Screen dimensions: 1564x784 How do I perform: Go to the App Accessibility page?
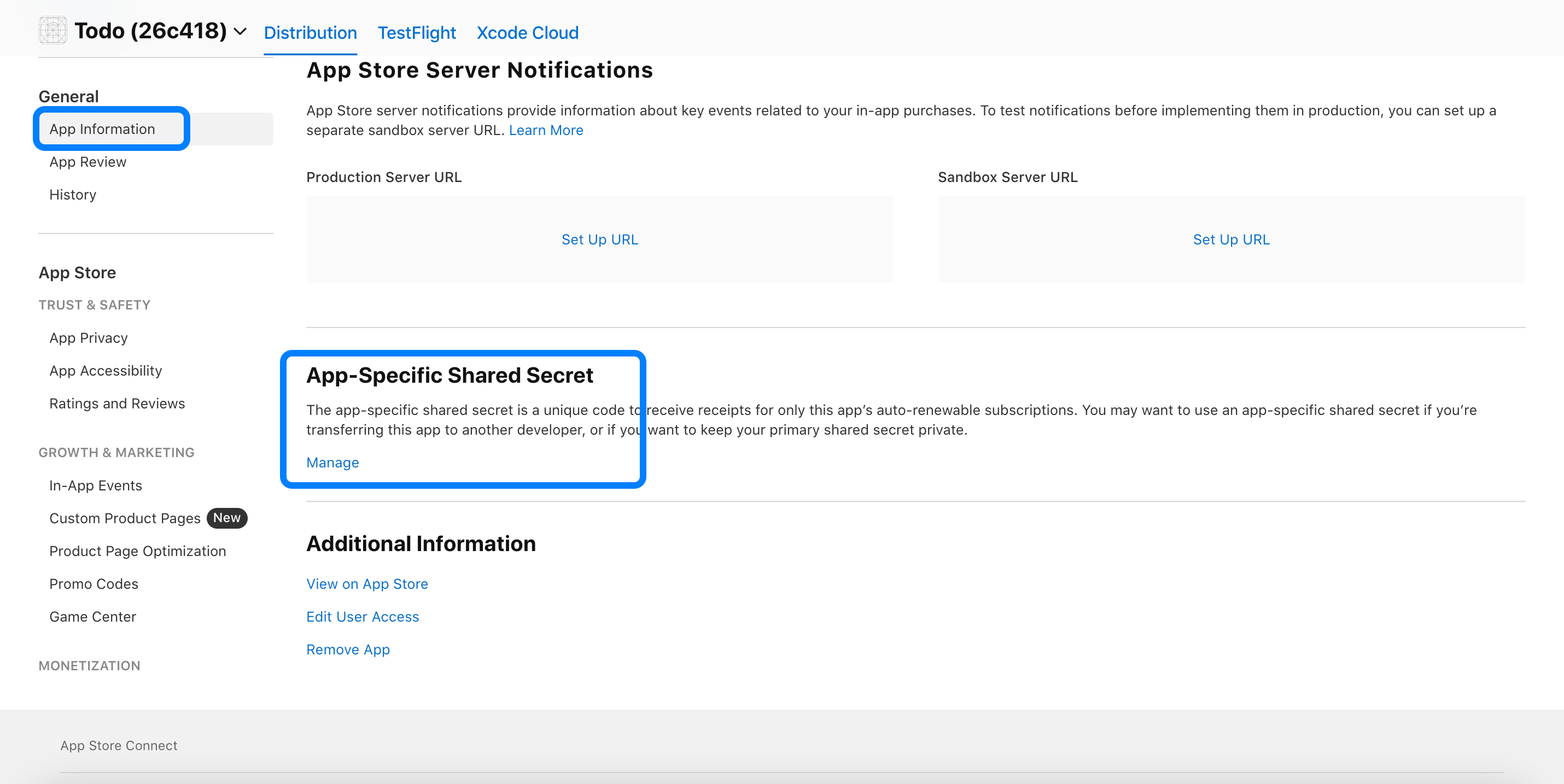click(105, 371)
